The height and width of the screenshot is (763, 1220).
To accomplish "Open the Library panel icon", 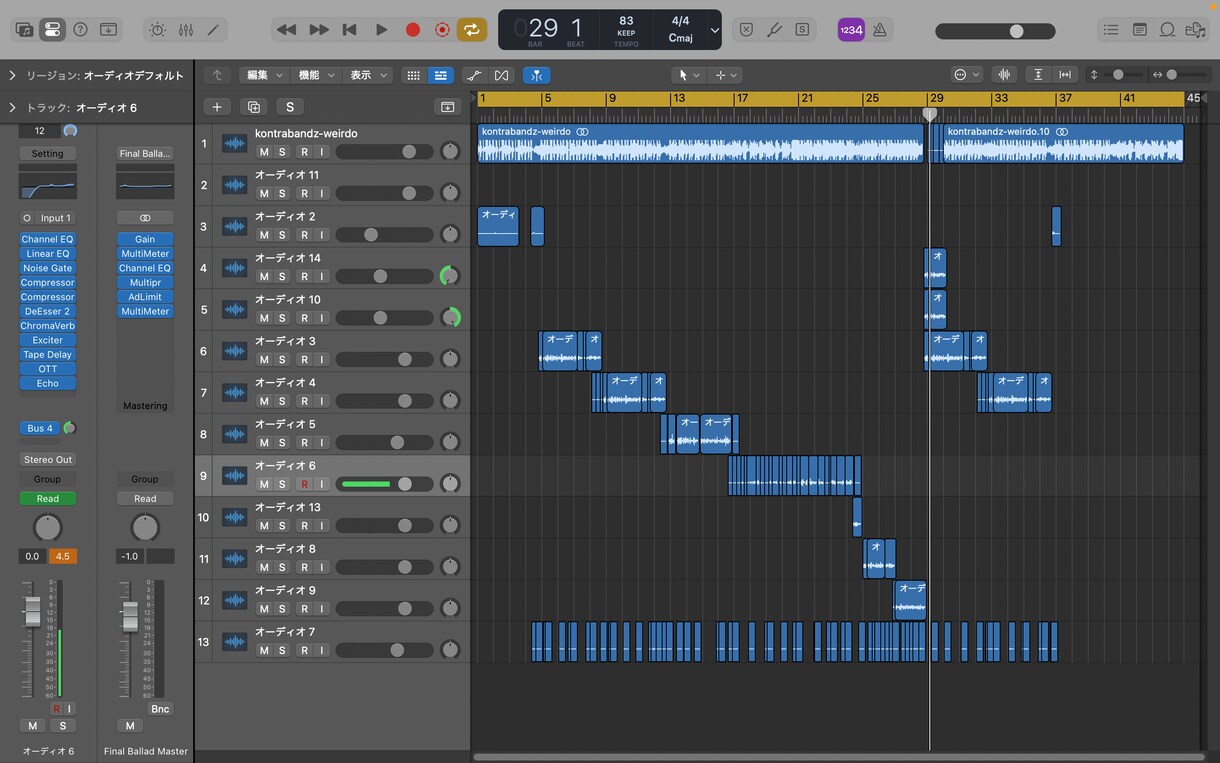I will tap(25, 30).
